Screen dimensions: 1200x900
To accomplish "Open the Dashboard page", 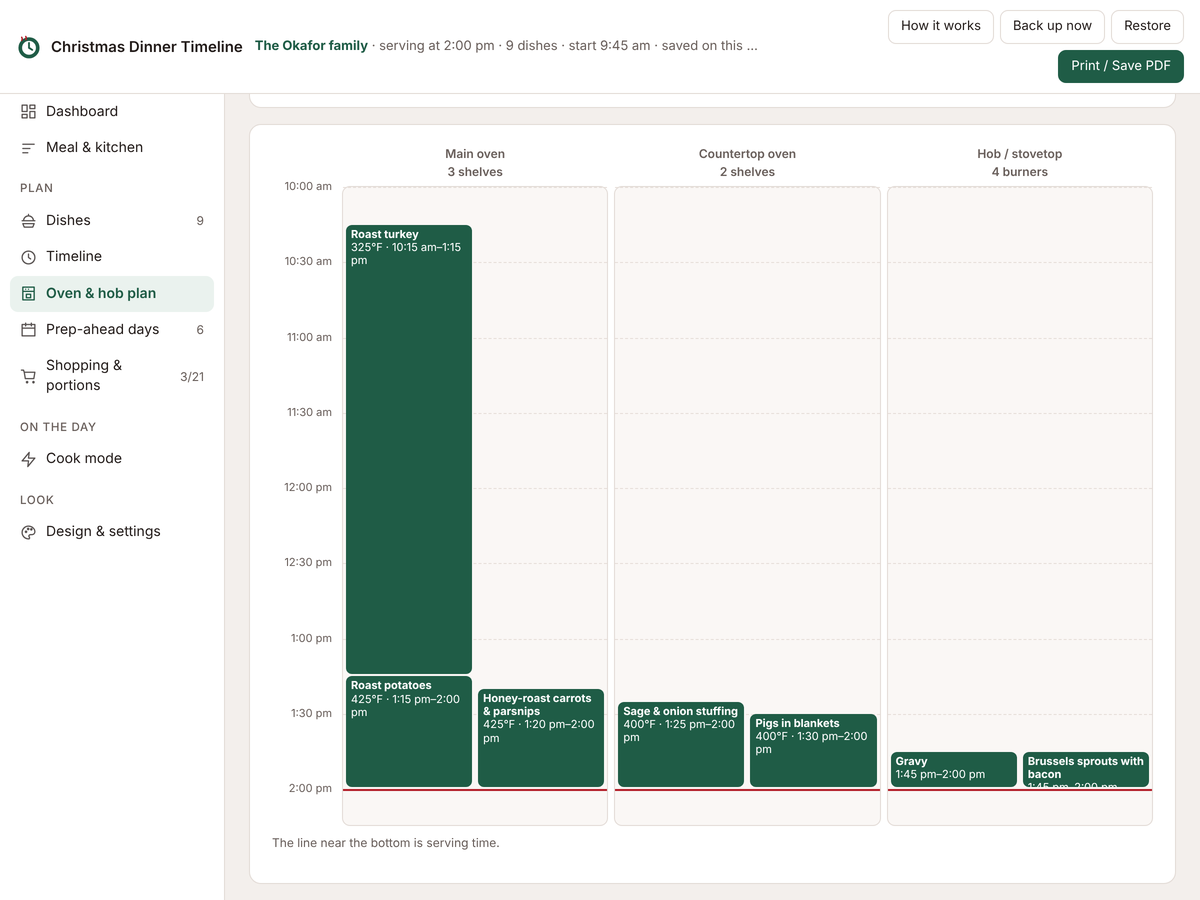I will 112,111.
